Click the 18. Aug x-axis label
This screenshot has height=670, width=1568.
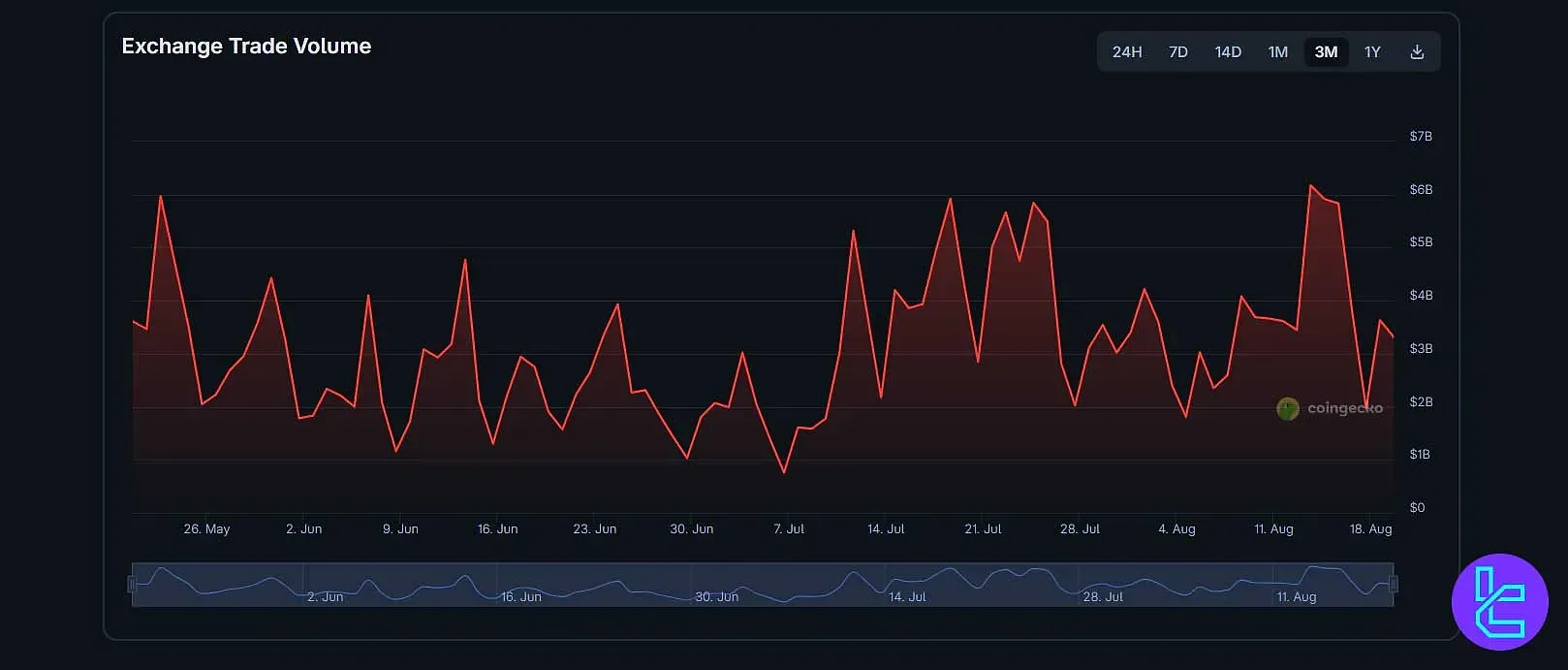click(1370, 529)
